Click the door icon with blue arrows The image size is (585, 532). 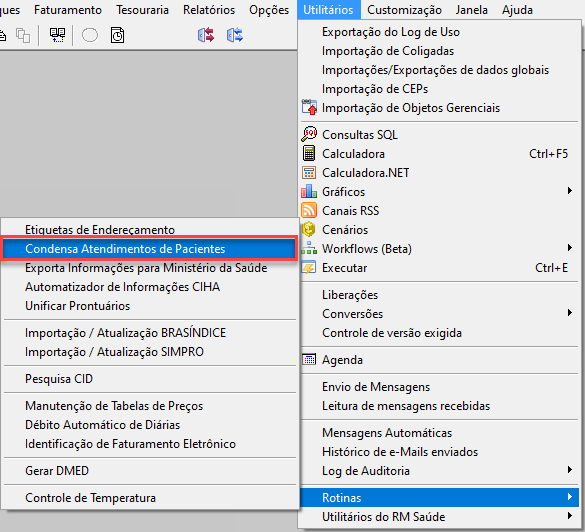(235, 35)
